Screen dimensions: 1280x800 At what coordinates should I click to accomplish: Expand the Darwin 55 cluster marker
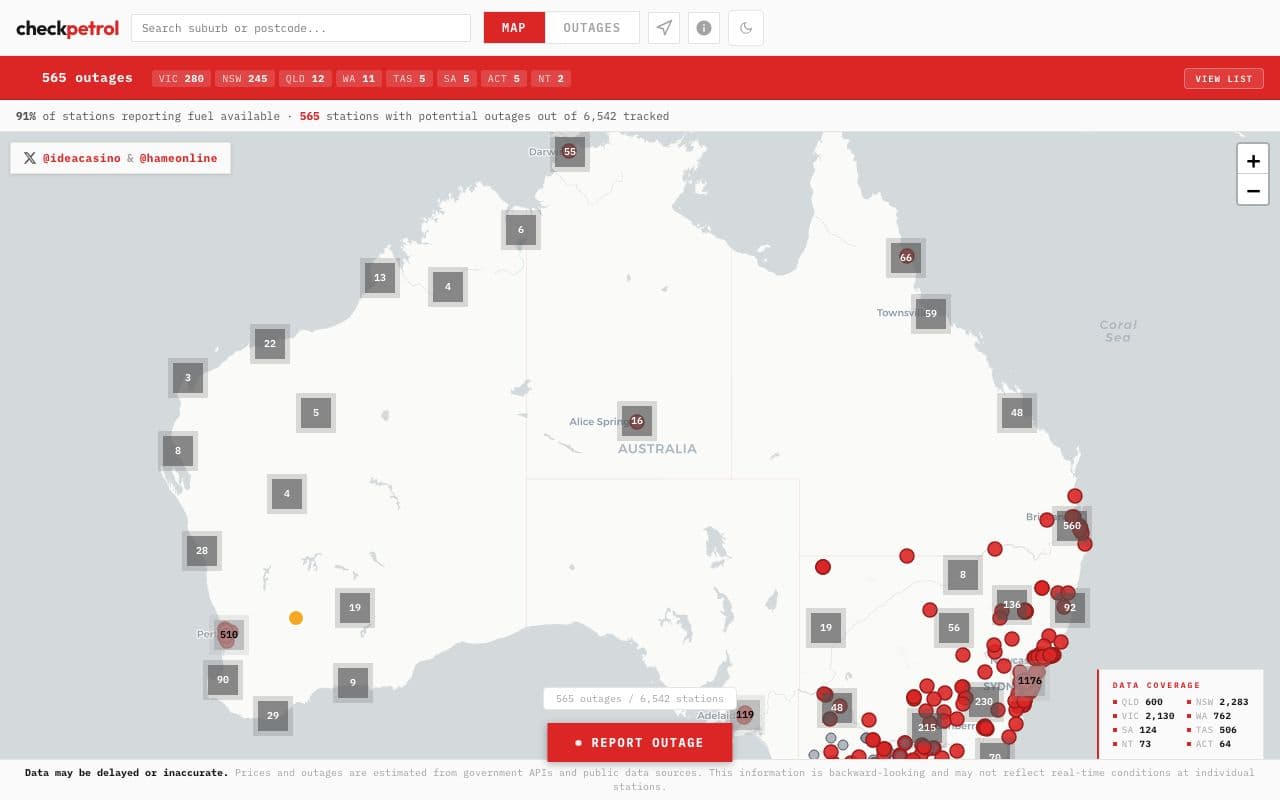[569, 152]
